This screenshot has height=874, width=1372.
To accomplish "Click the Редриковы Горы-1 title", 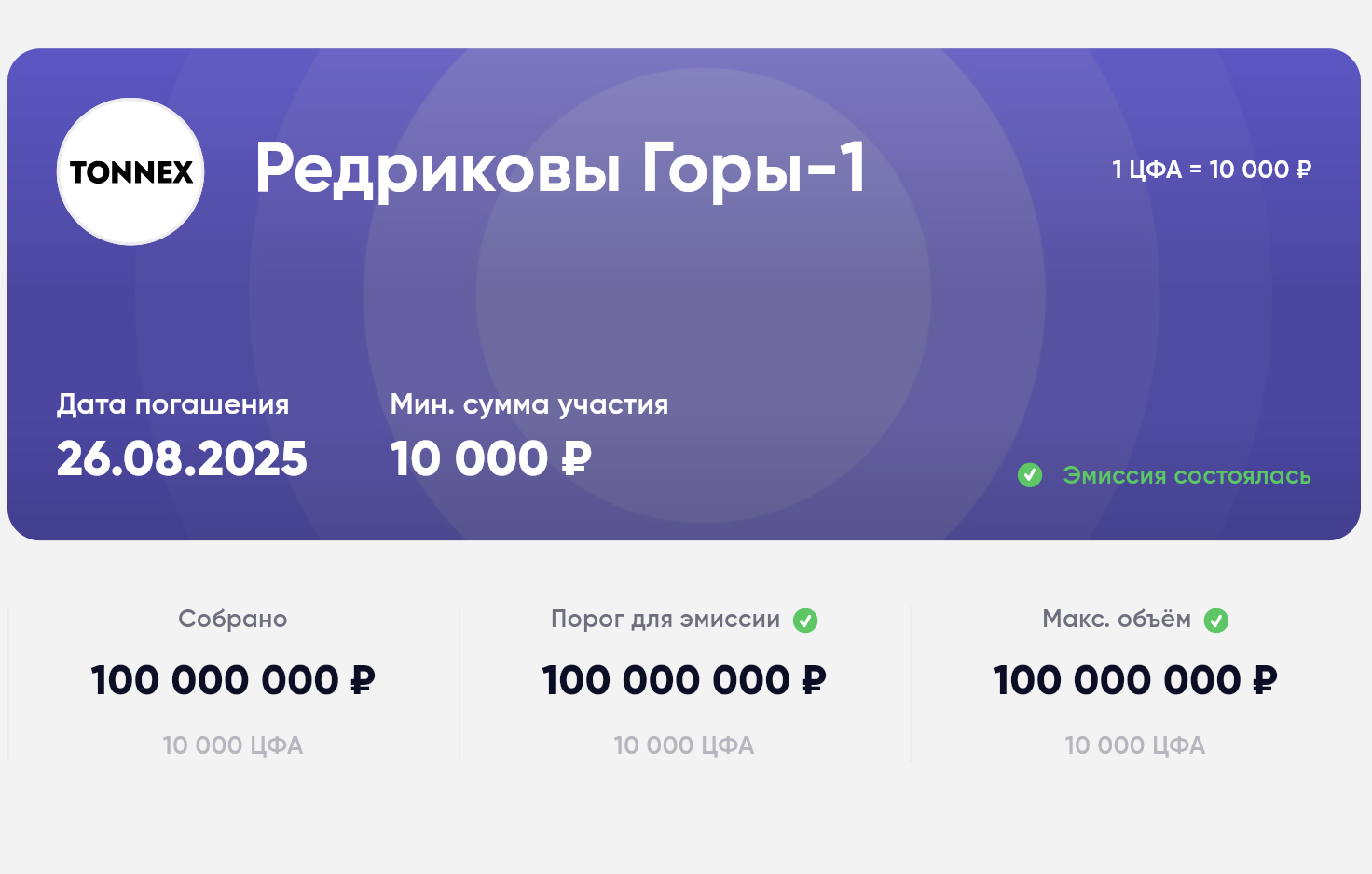I will 560,170.
